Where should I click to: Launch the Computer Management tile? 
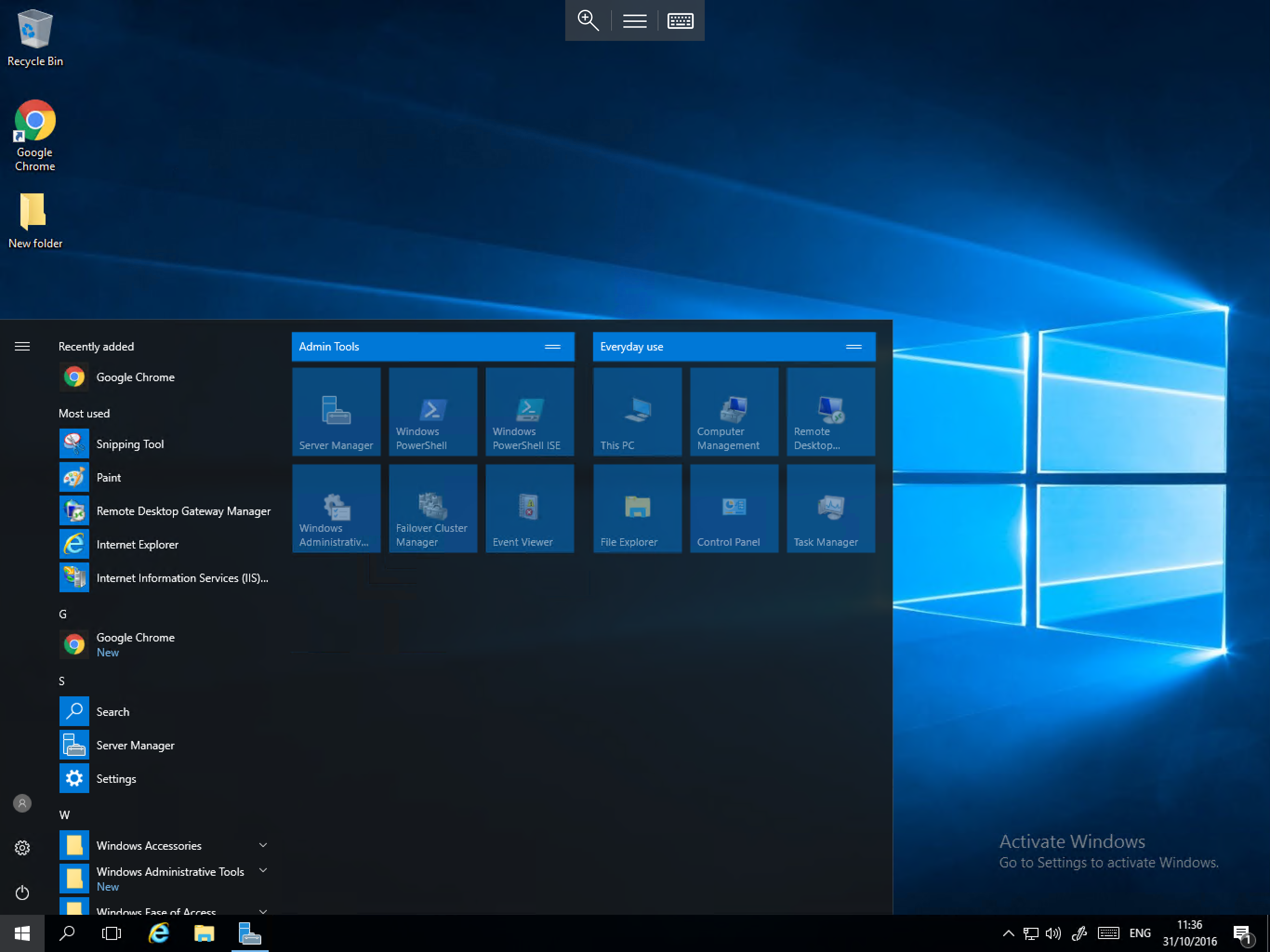tap(734, 412)
